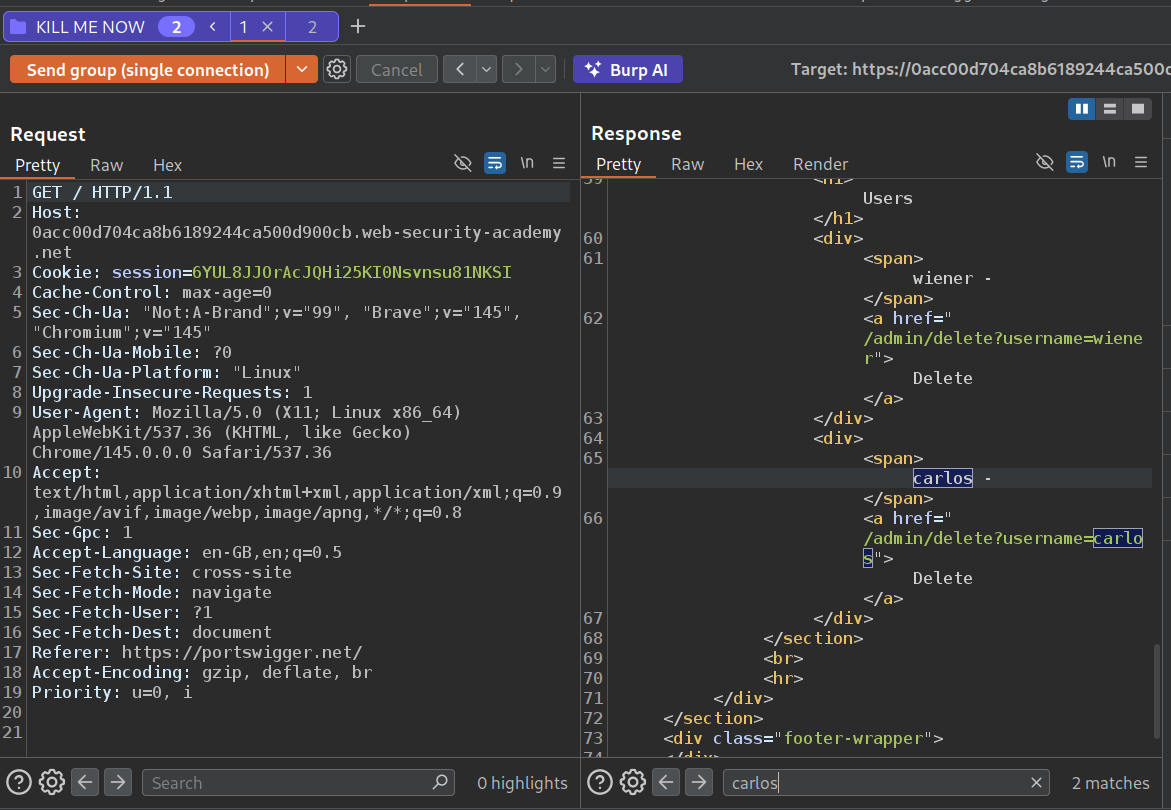1171x810 pixels.
Task: Open Response search settings gear icon
Action: (x=632, y=783)
